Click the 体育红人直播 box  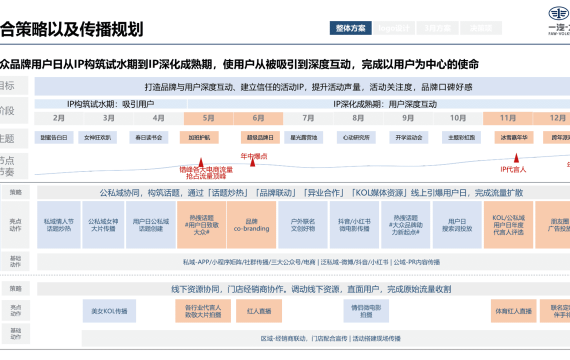pyautogui.click(x=514, y=311)
